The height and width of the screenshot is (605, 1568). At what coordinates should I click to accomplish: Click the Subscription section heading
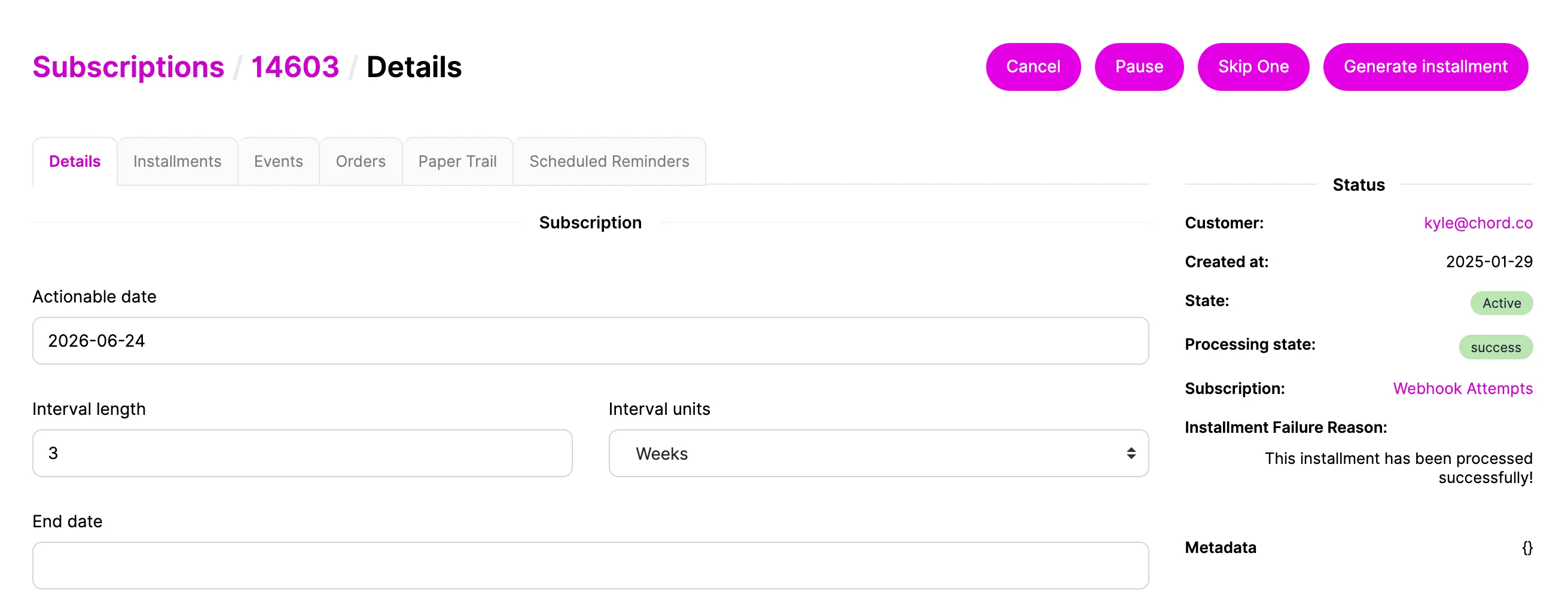(x=590, y=223)
